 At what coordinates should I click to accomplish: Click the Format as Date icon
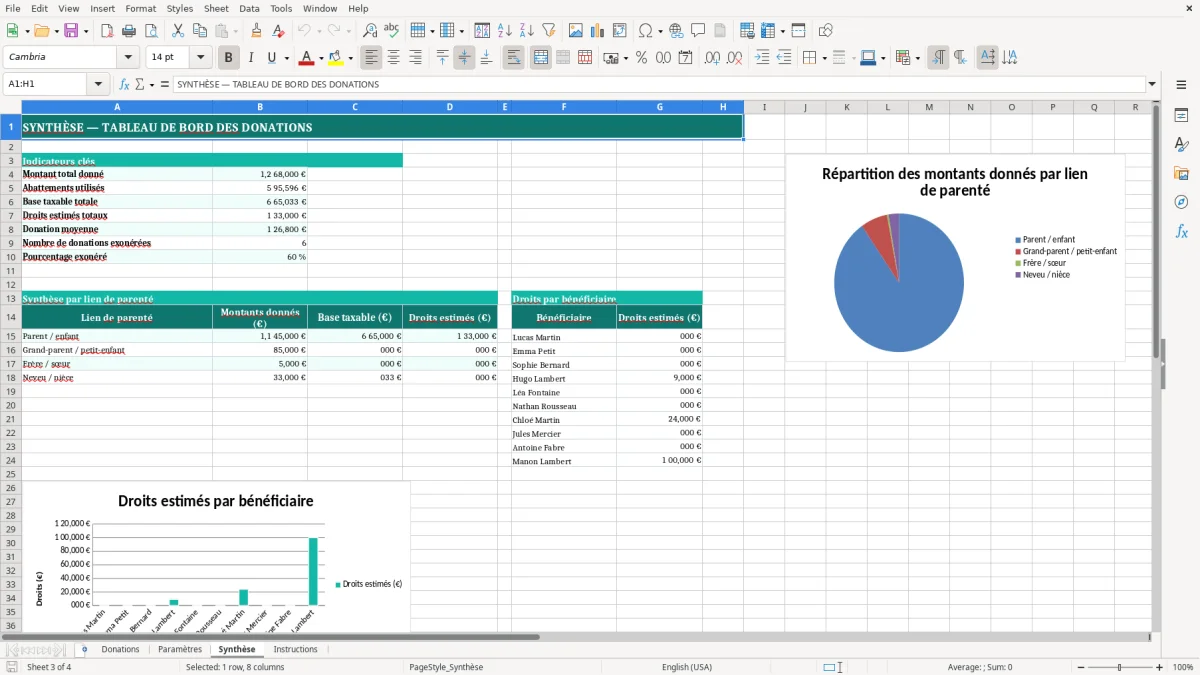(x=685, y=58)
